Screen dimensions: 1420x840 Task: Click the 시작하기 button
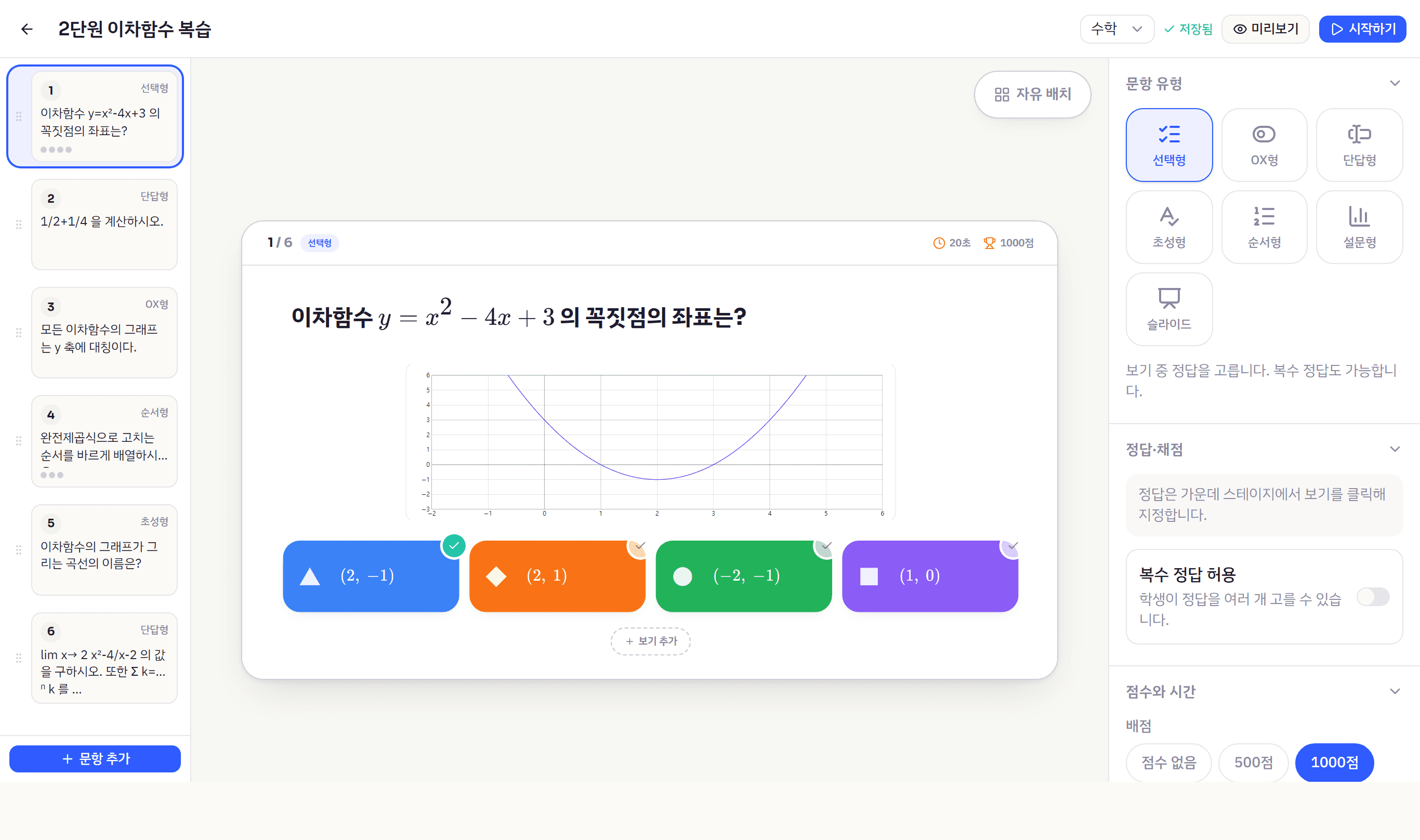tap(1362, 29)
